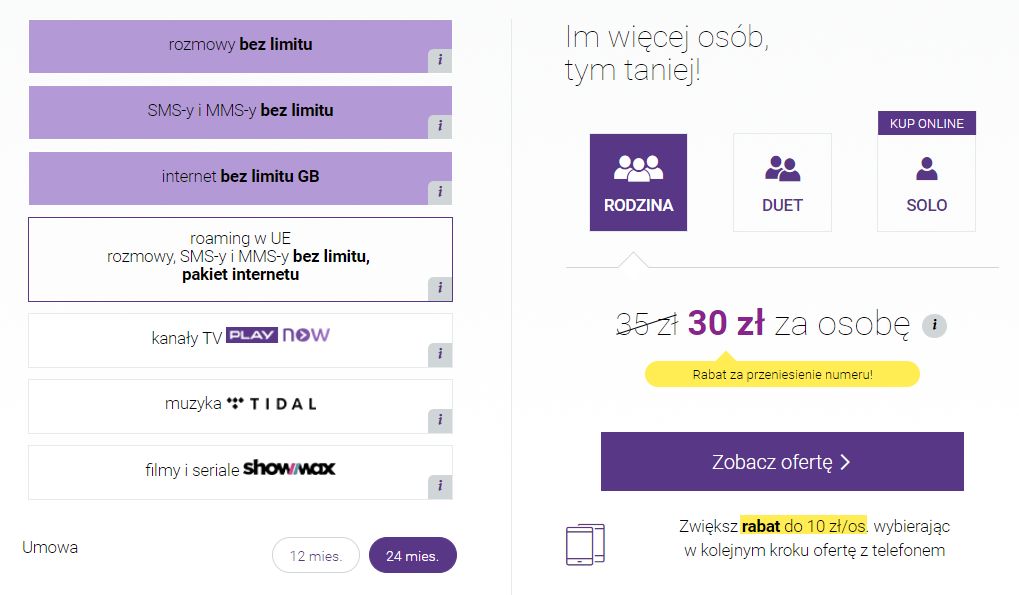Choose the RODZINA plan tab
The image size is (1019, 595).
pyautogui.click(x=638, y=183)
